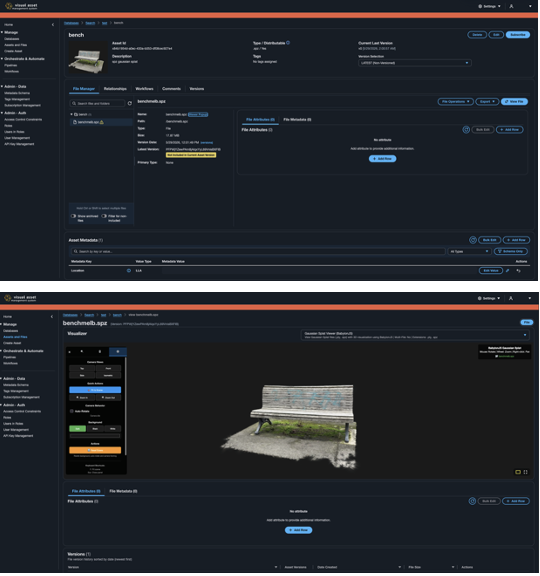
Task: Click the orange Reset Scene button
Action: (95, 450)
